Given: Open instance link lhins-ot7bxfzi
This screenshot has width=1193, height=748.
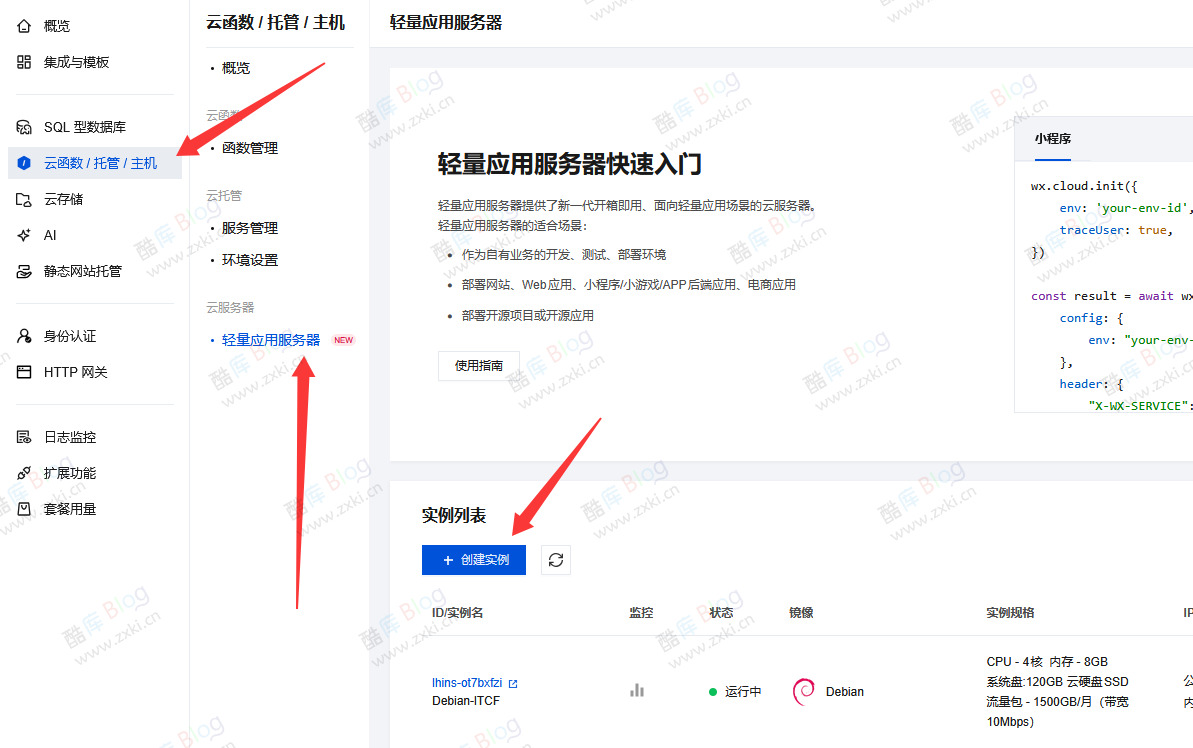Looking at the screenshot, I should [467, 683].
